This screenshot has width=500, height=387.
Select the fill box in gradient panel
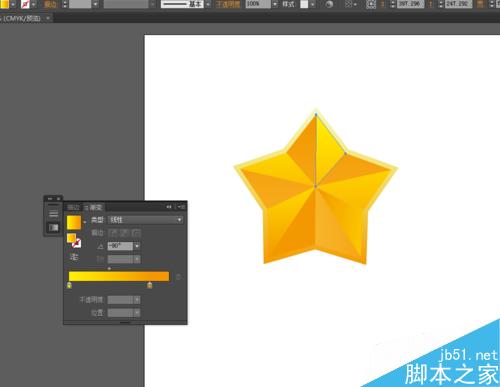click(x=71, y=238)
